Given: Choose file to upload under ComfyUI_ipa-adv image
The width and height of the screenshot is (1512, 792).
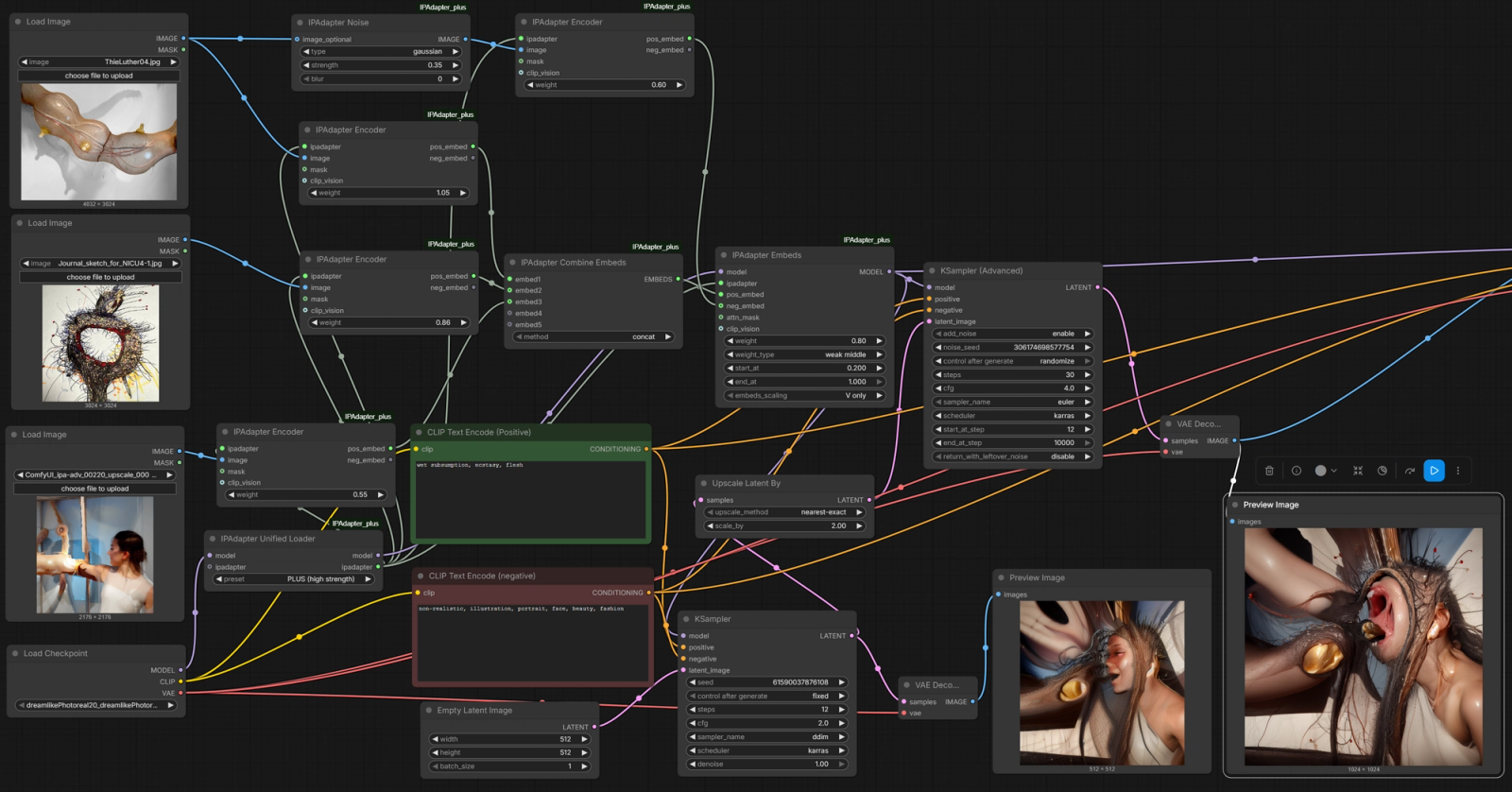Looking at the screenshot, I should pyautogui.click(x=94, y=489).
